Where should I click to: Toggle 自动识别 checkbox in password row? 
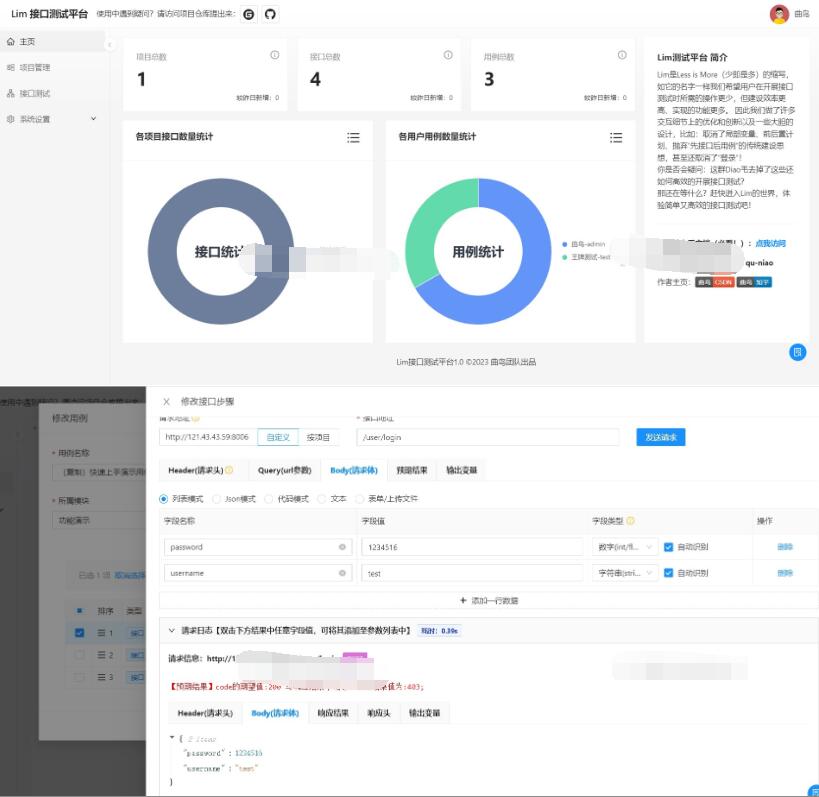pos(668,547)
